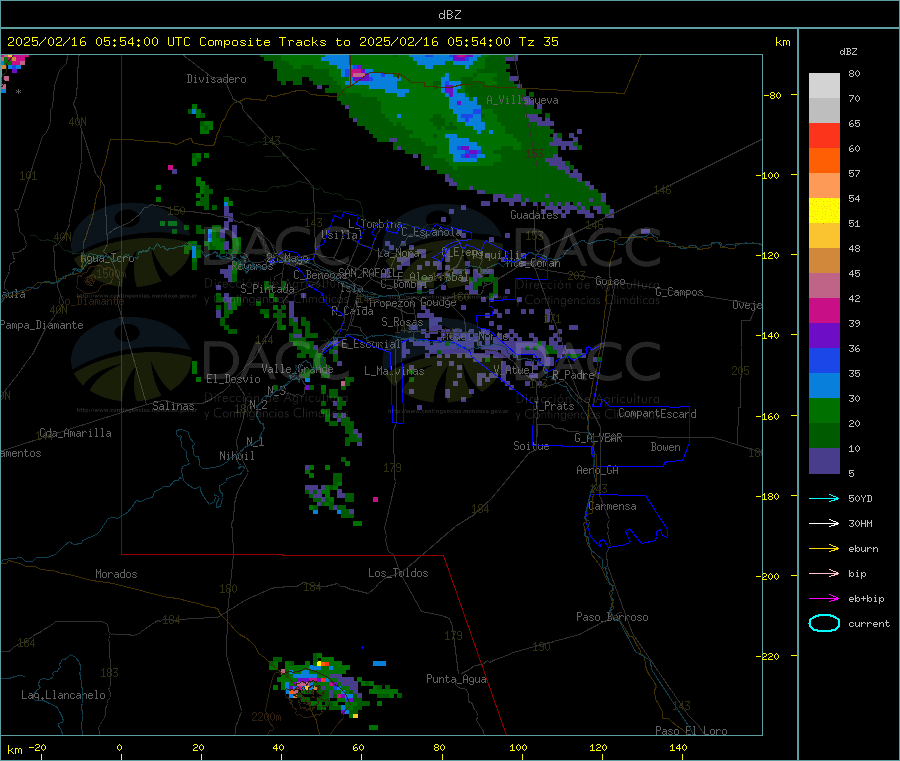Viewport: 900px width, 761px height.
Task: Pick the dark green 20 dBZ swatch
Action: (824, 436)
